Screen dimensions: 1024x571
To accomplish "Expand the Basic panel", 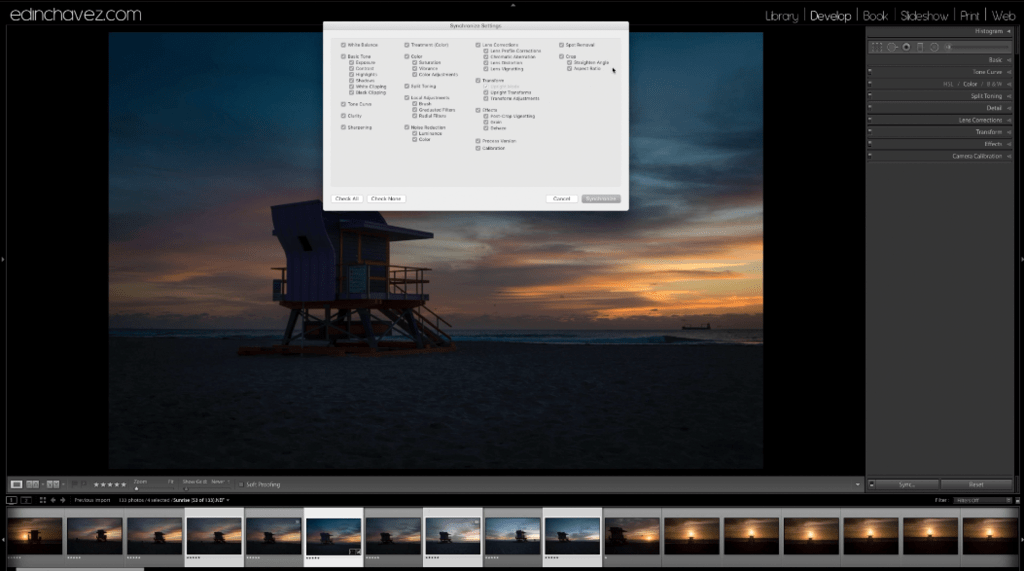I will click(x=1009, y=60).
